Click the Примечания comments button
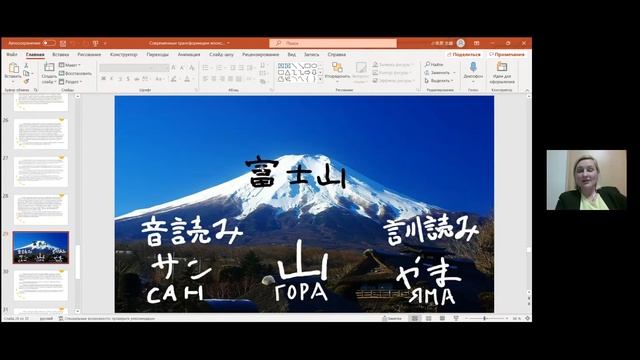Image resolution: width=640 pixels, height=360 pixels. point(507,54)
